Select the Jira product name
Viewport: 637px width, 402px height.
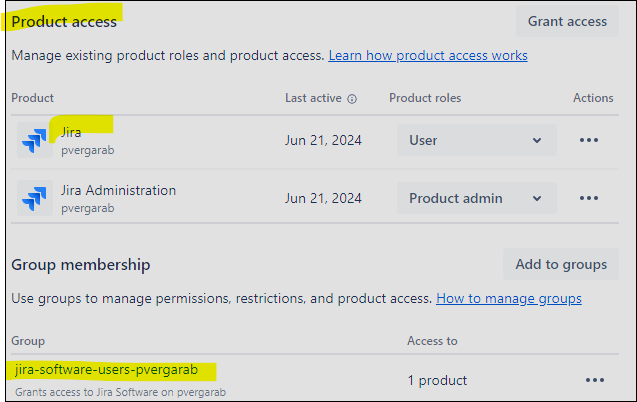click(72, 132)
